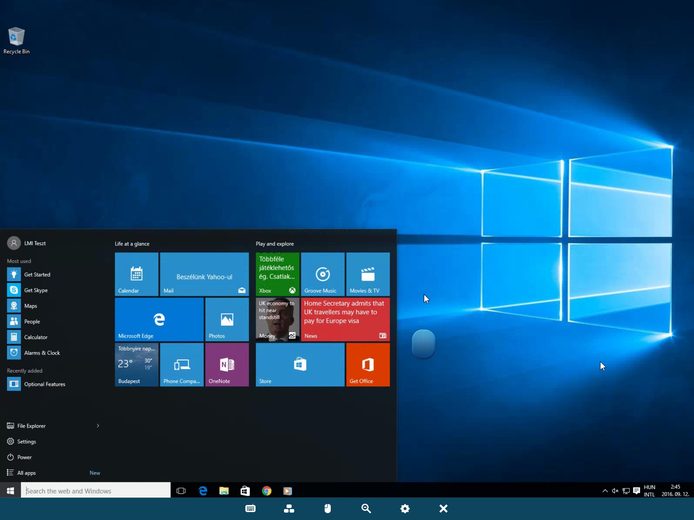Screen dimensions: 694x520
Task: Expand File Explorer jump list arrow
Action: pyautogui.click(x=98, y=426)
